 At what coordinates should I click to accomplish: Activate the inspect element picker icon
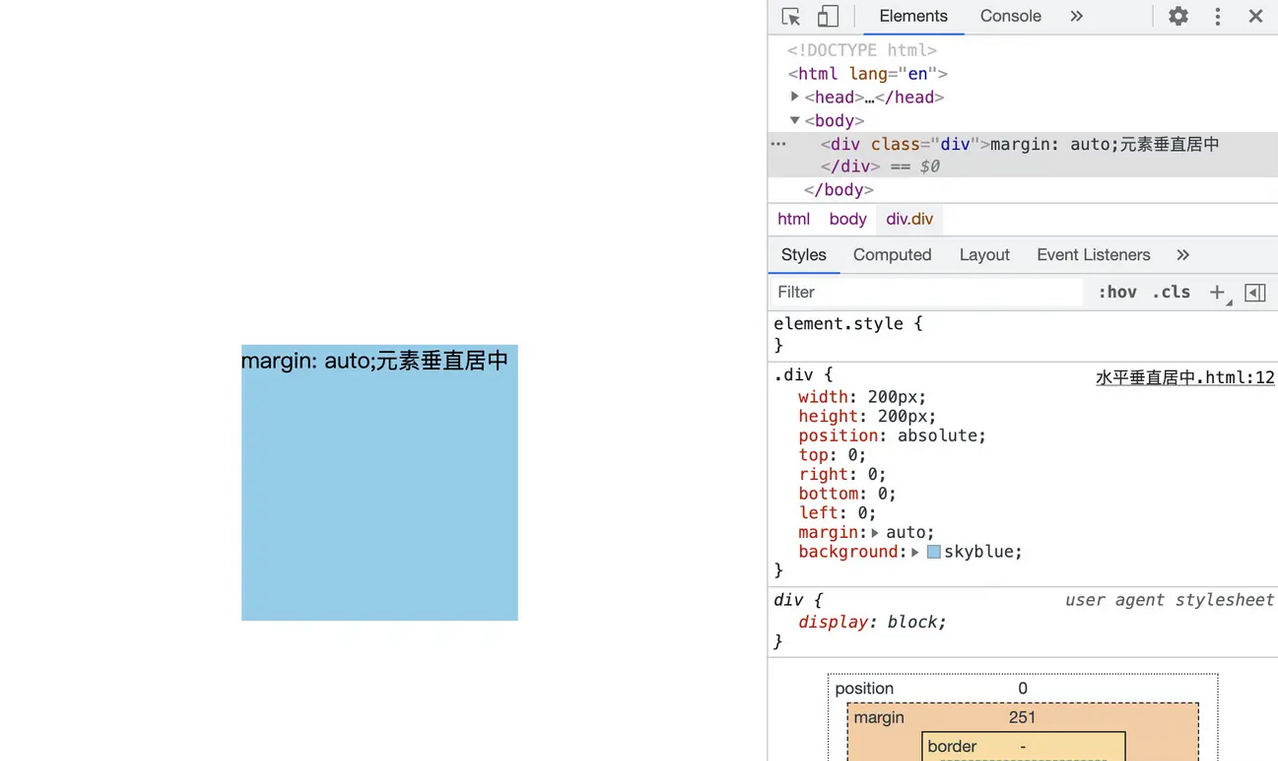791,17
